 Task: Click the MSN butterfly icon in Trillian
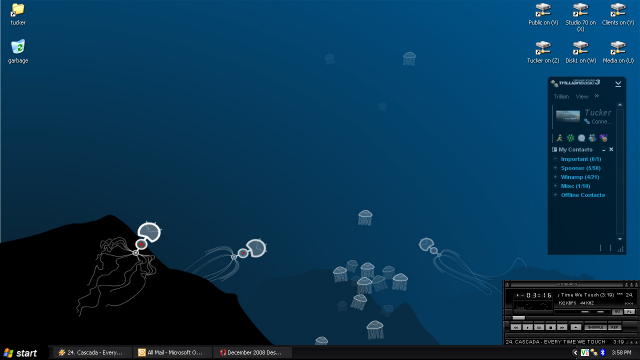(x=592, y=138)
